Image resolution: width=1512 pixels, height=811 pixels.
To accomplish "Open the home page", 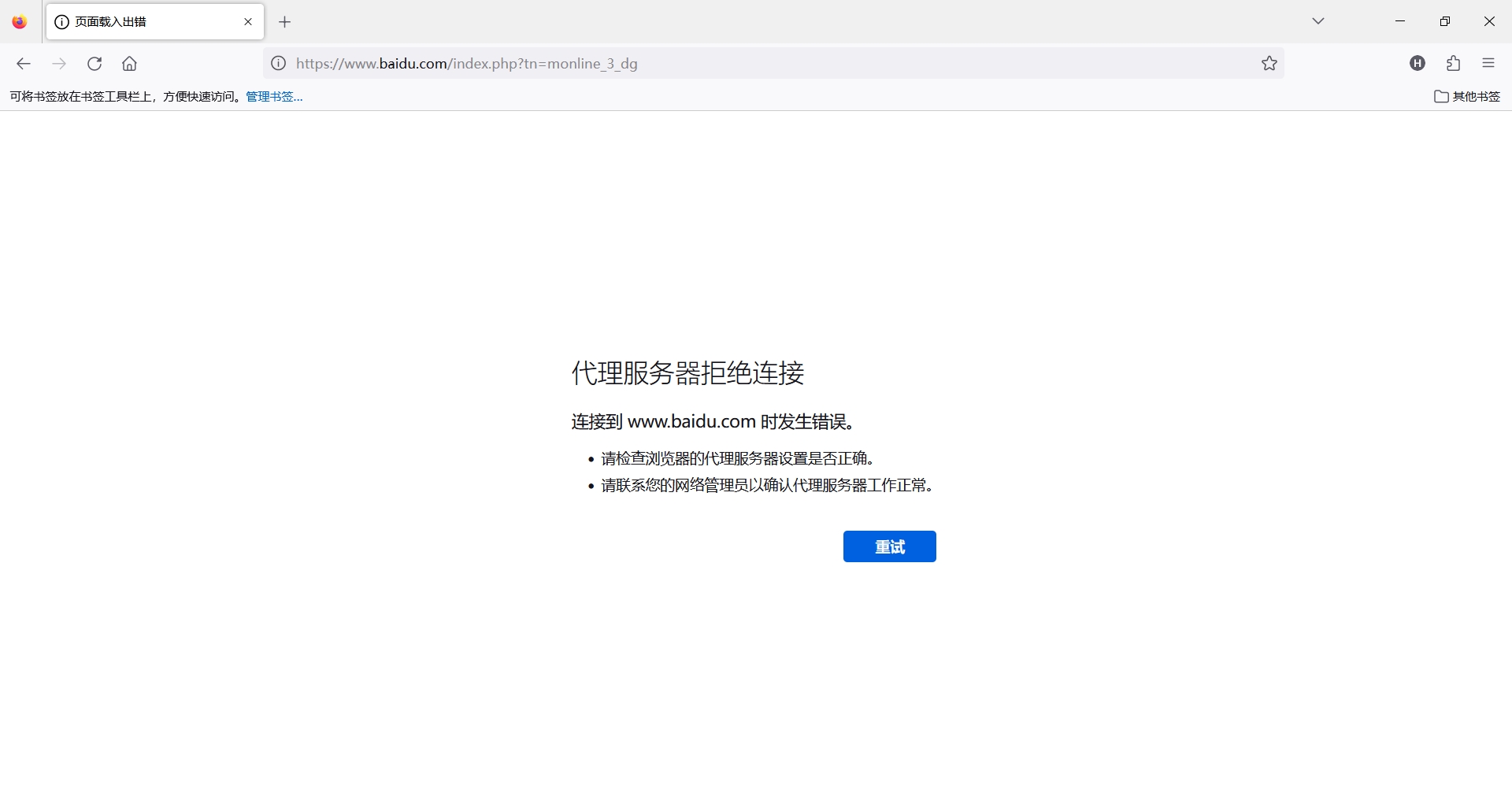I will click(x=130, y=64).
